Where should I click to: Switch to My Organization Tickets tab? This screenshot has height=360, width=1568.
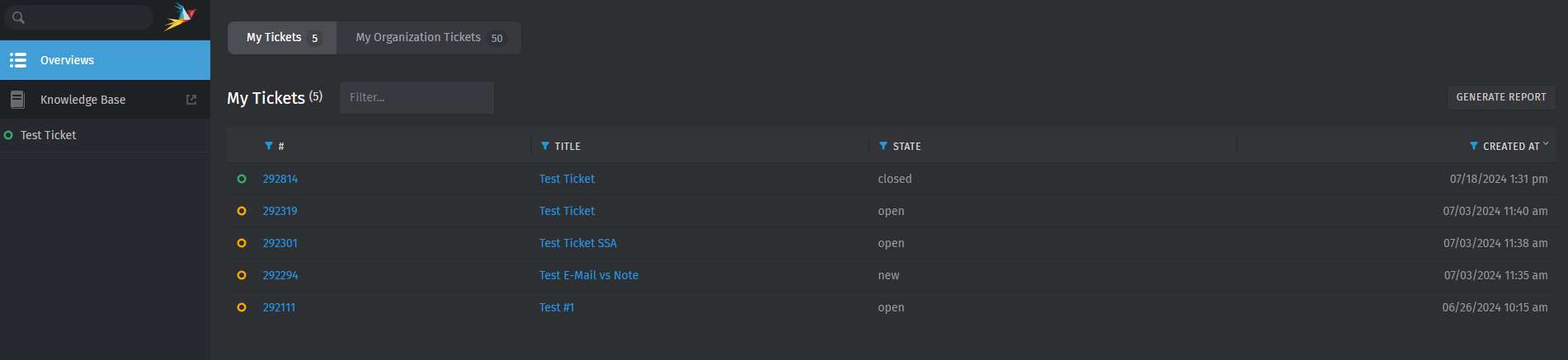pos(429,38)
